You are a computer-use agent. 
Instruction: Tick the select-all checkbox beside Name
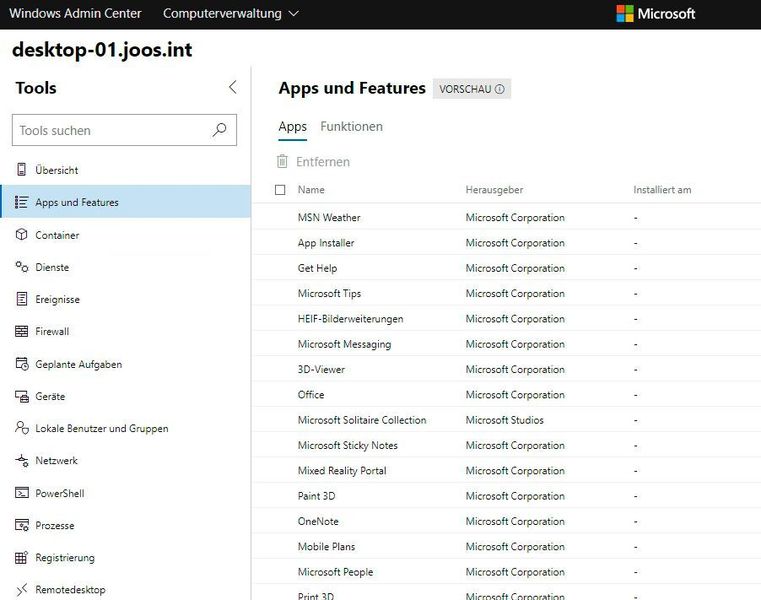click(x=280, y=189)
